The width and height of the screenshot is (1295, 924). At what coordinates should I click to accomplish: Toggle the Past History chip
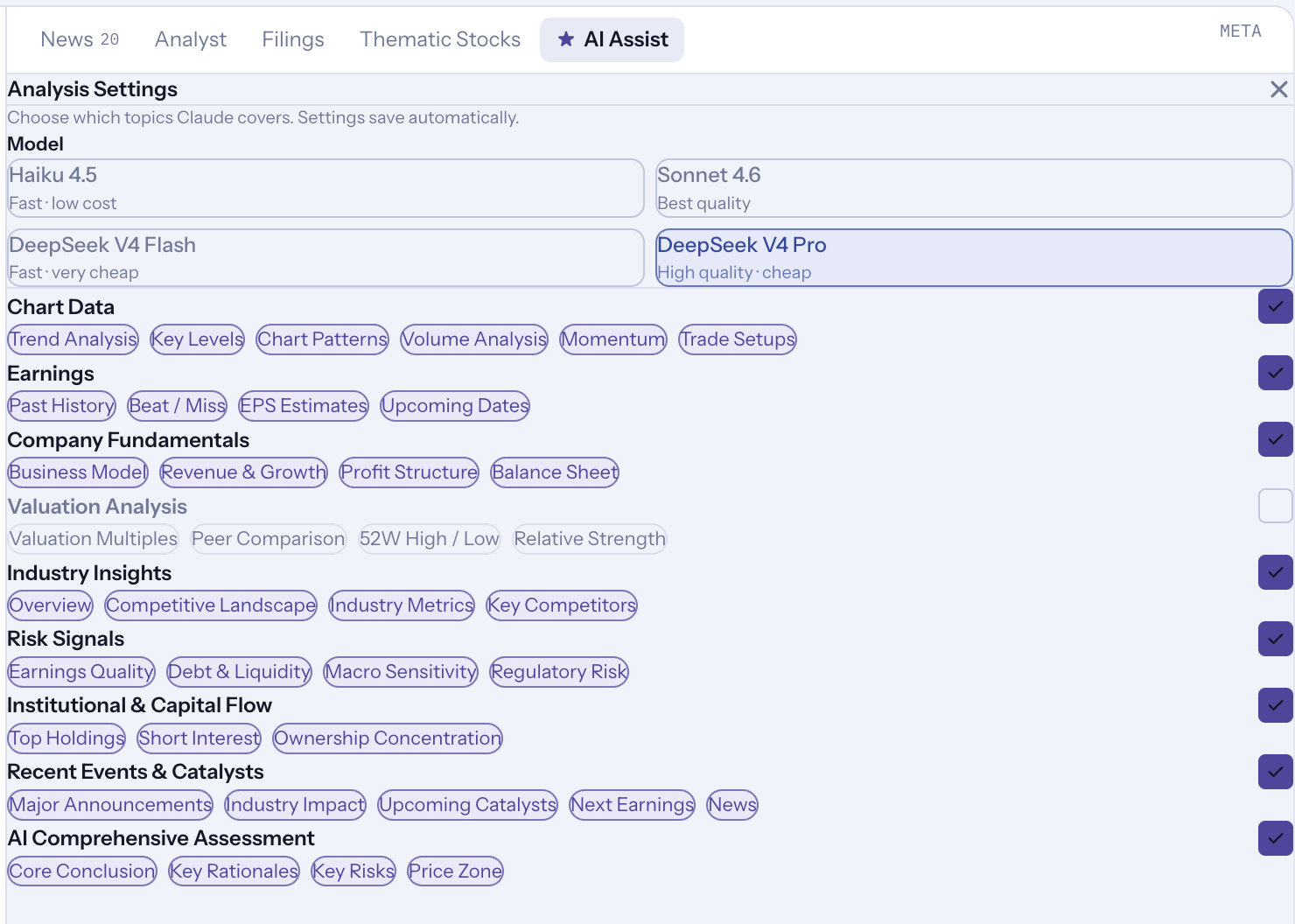pos(62,406)
